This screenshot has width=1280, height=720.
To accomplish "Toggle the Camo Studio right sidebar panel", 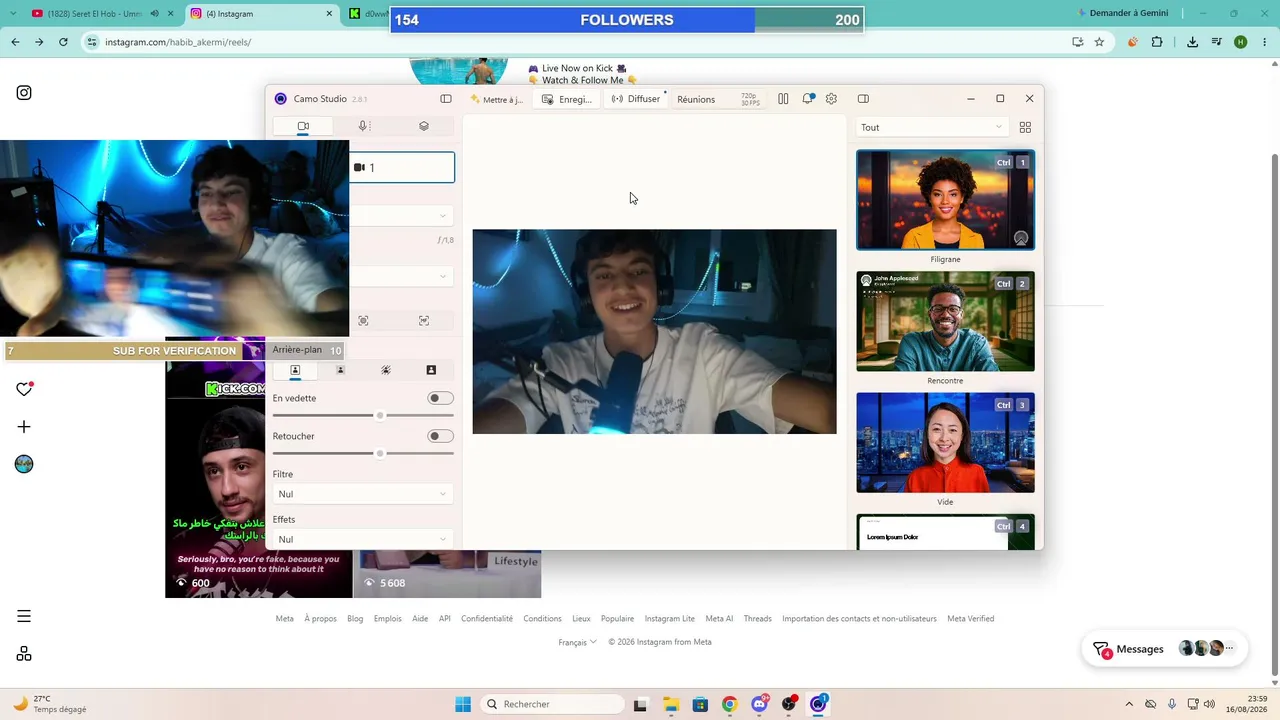I will pyautogui.click(x=863, y=99).
